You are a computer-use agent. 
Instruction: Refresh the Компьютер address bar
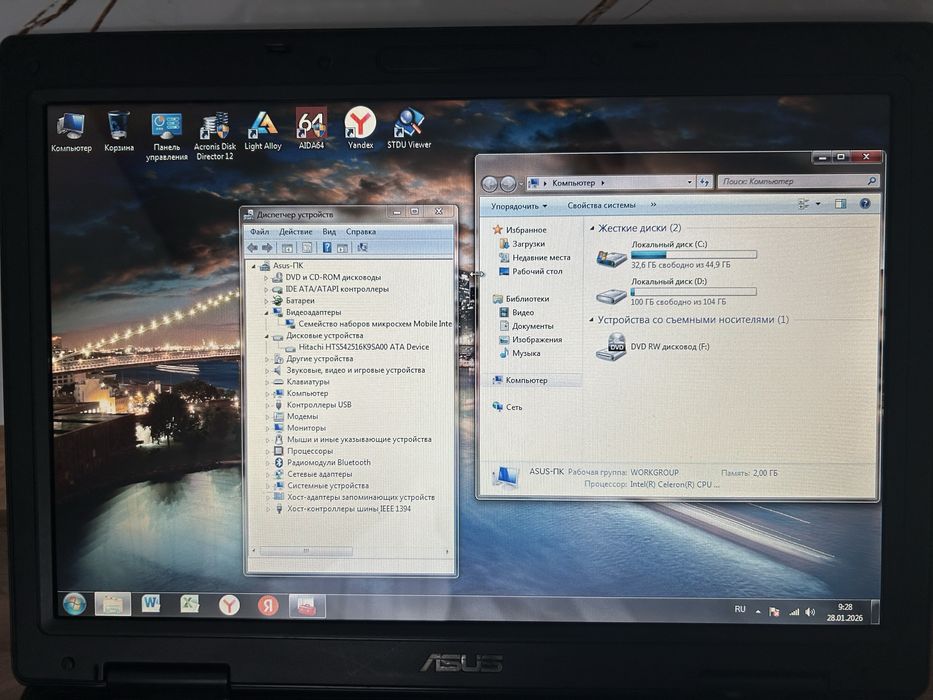[705, 182]
